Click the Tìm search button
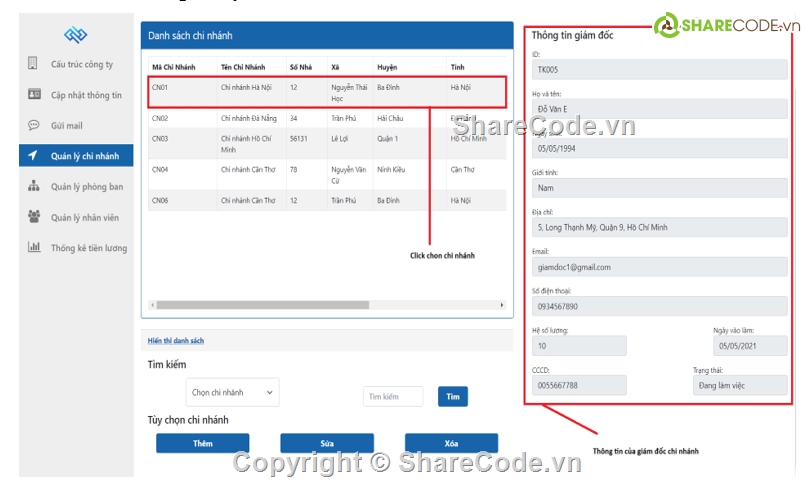The width and height of the screenshot is (812, 487). 452,397
